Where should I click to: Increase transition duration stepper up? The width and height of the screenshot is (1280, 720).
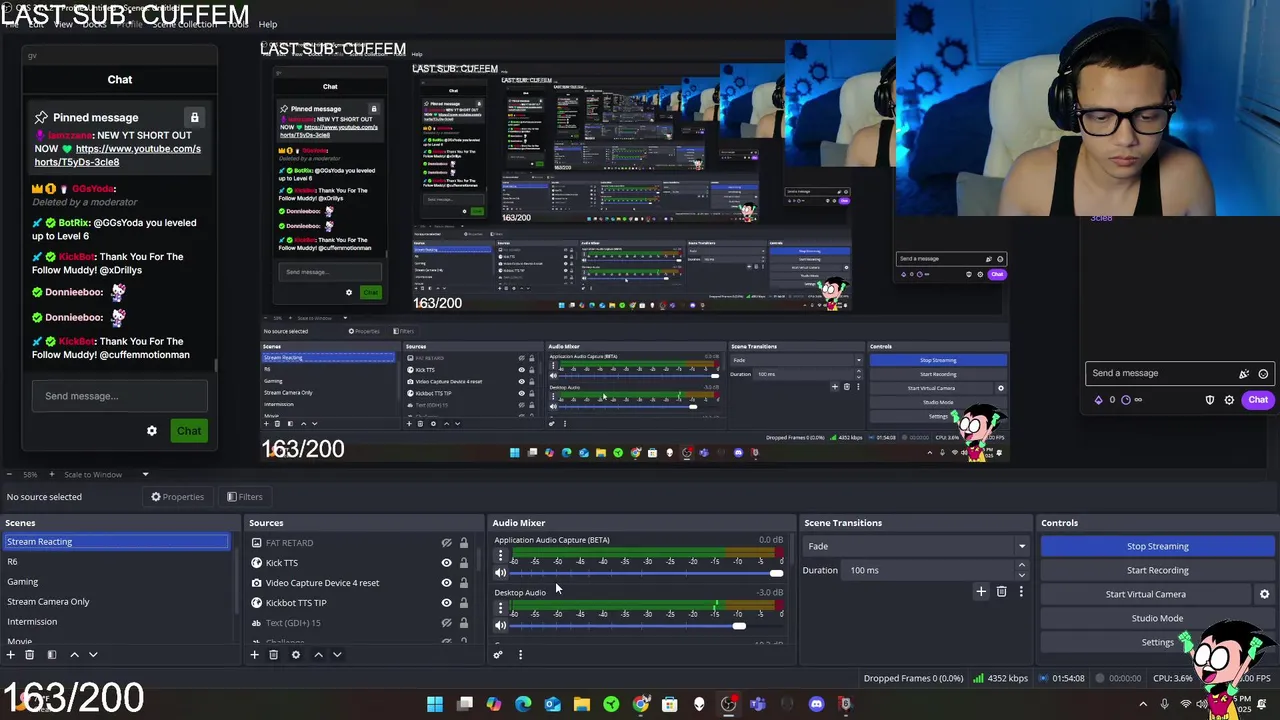click(1021, 566)
